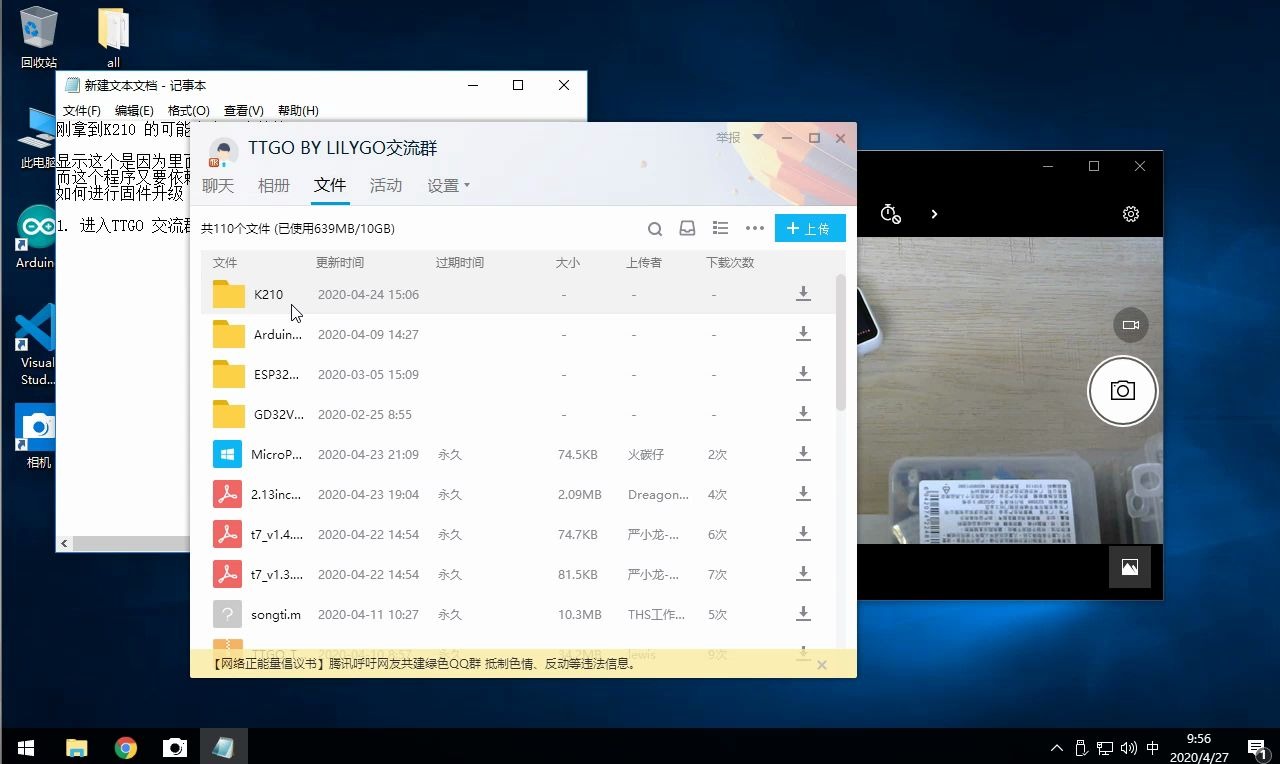Open Chrome from the taskbar
The image size is (1280, 764).
click(x=126, y=747)
